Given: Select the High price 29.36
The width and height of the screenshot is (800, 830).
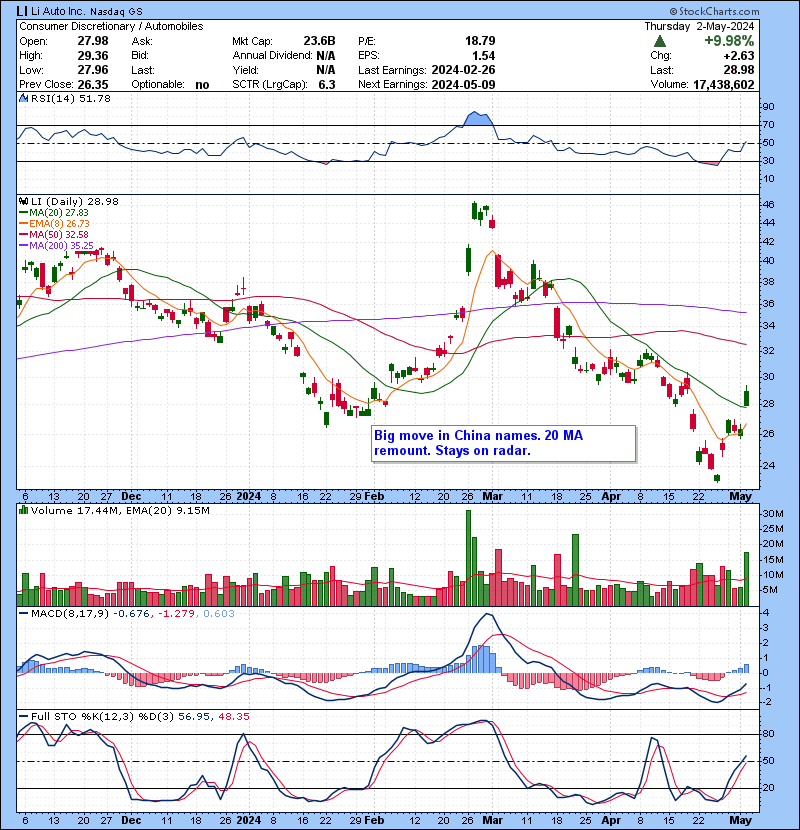Looking at the screenshot, I should coord(93,56).
